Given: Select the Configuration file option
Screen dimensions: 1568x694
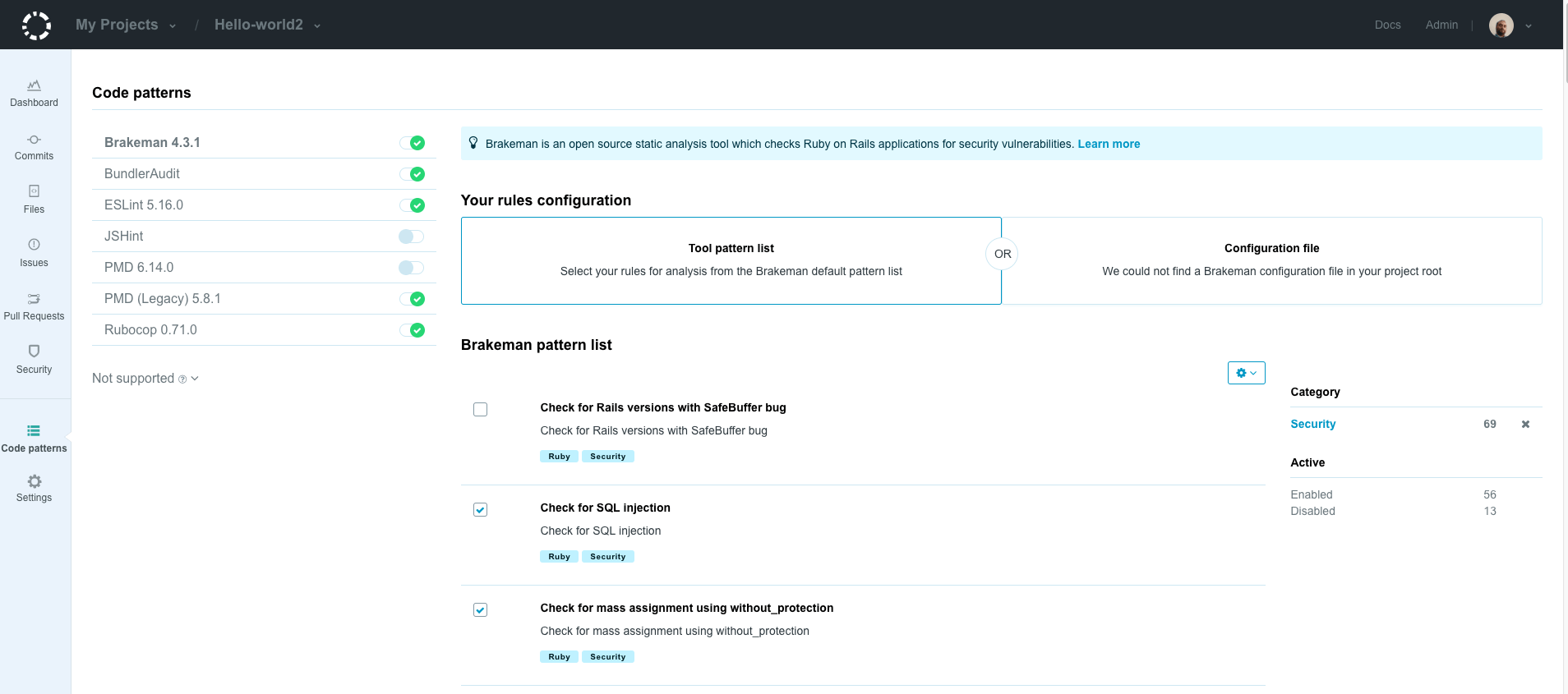Looking at the screenshot, I should pos(1271,260).
